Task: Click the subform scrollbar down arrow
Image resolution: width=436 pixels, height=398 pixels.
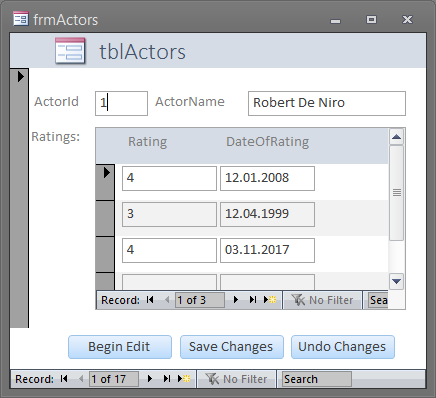Action: (396, 281)
